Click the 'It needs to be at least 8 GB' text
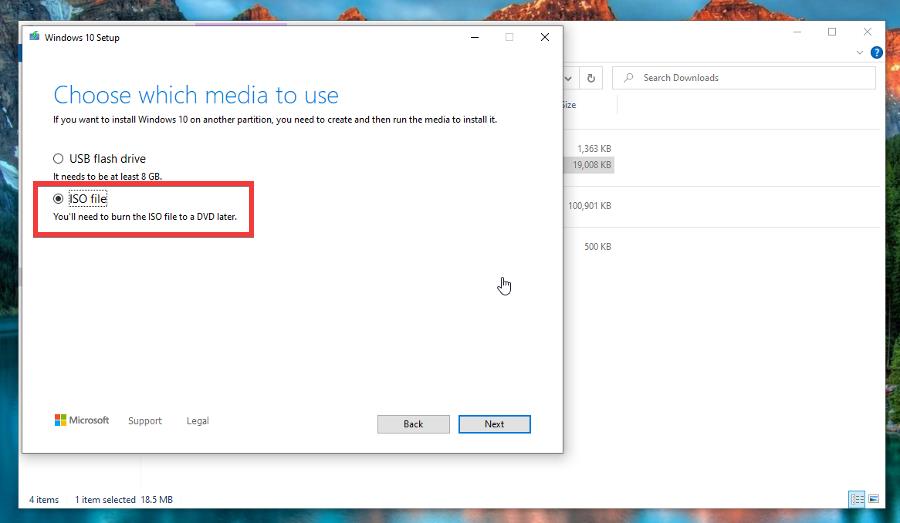Viewport: 900px width, 523px height. pyautogui.click(x=107, y=176)
